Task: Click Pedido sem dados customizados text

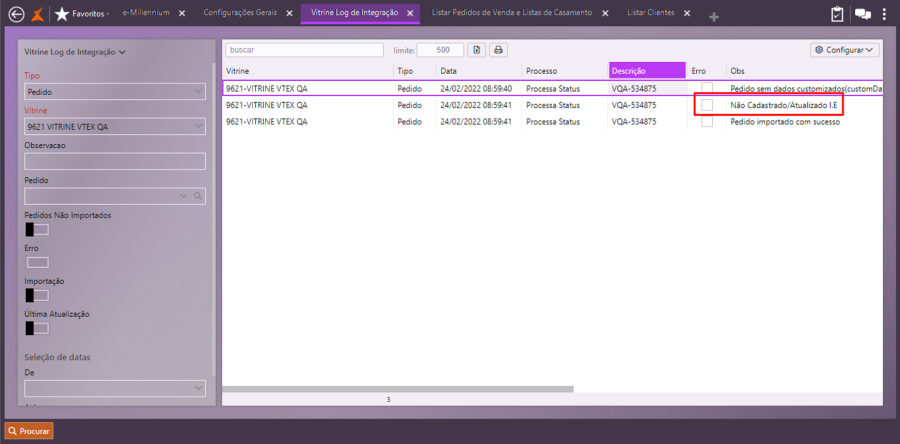Action: pos(806,89)
